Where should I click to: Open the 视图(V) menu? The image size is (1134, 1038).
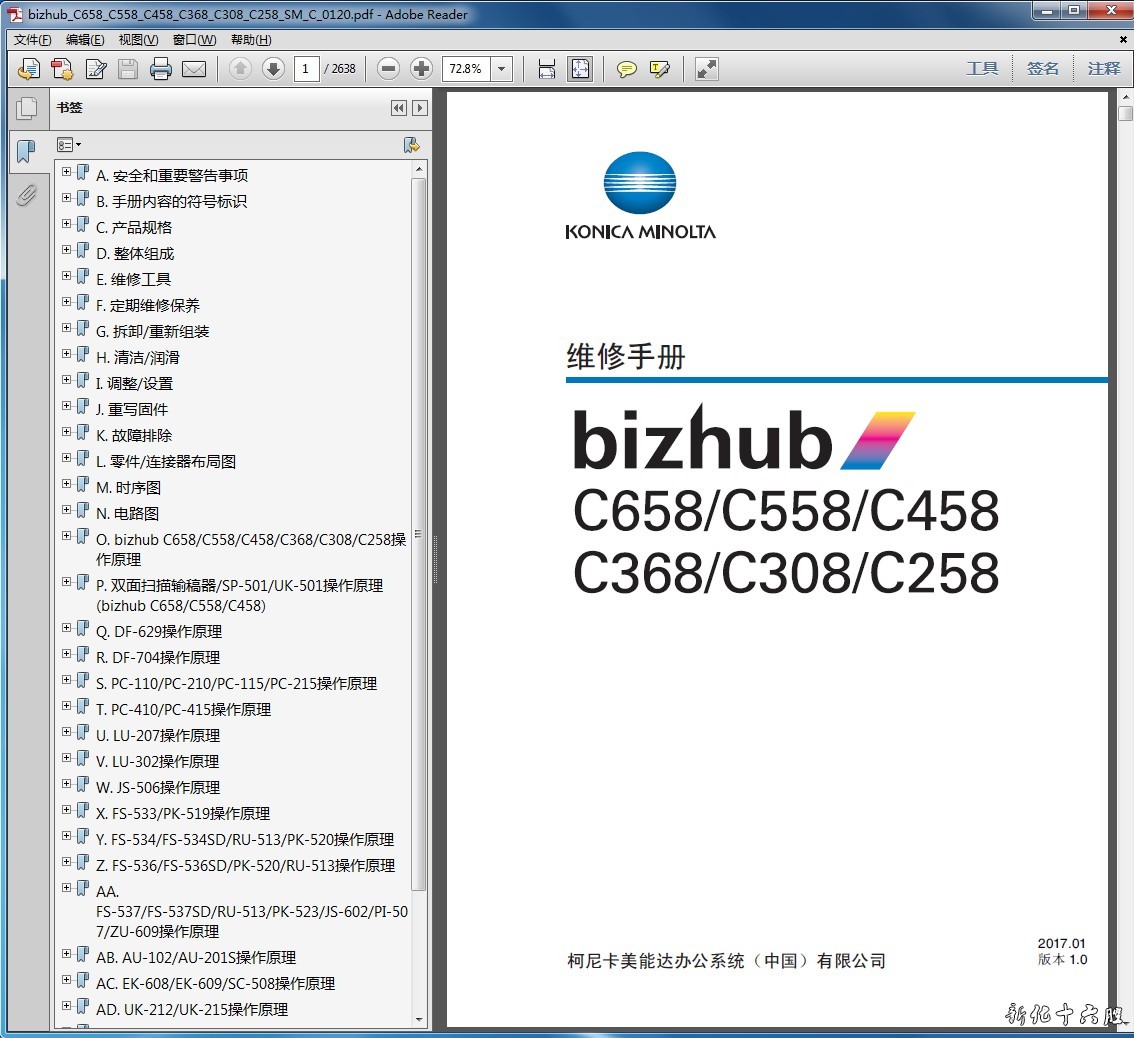coord(138,40)
